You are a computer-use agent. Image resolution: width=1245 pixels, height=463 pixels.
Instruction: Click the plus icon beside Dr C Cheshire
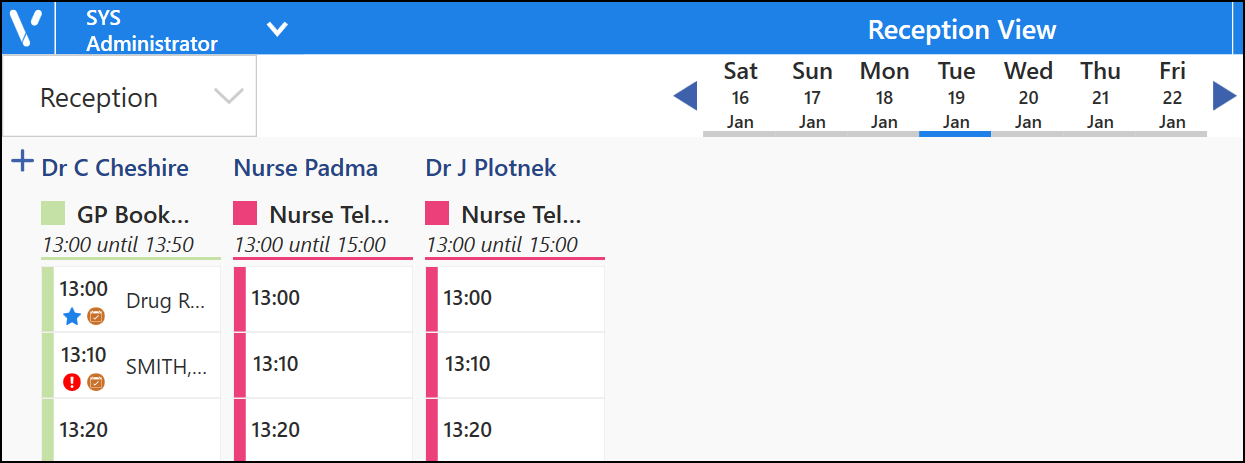pos(22,162)
